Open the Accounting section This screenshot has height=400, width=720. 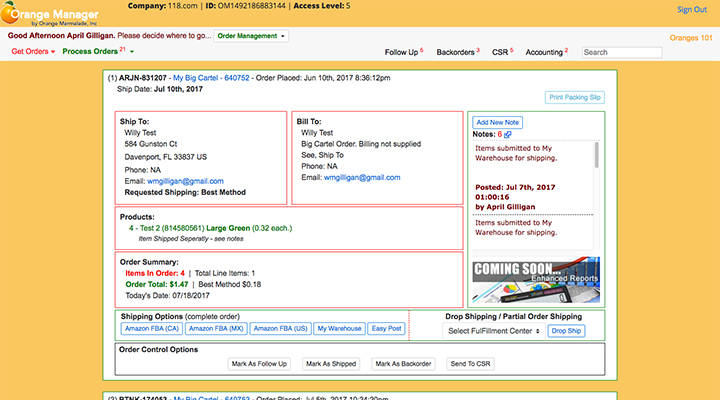pyautogui.click(x=546, y=52)
